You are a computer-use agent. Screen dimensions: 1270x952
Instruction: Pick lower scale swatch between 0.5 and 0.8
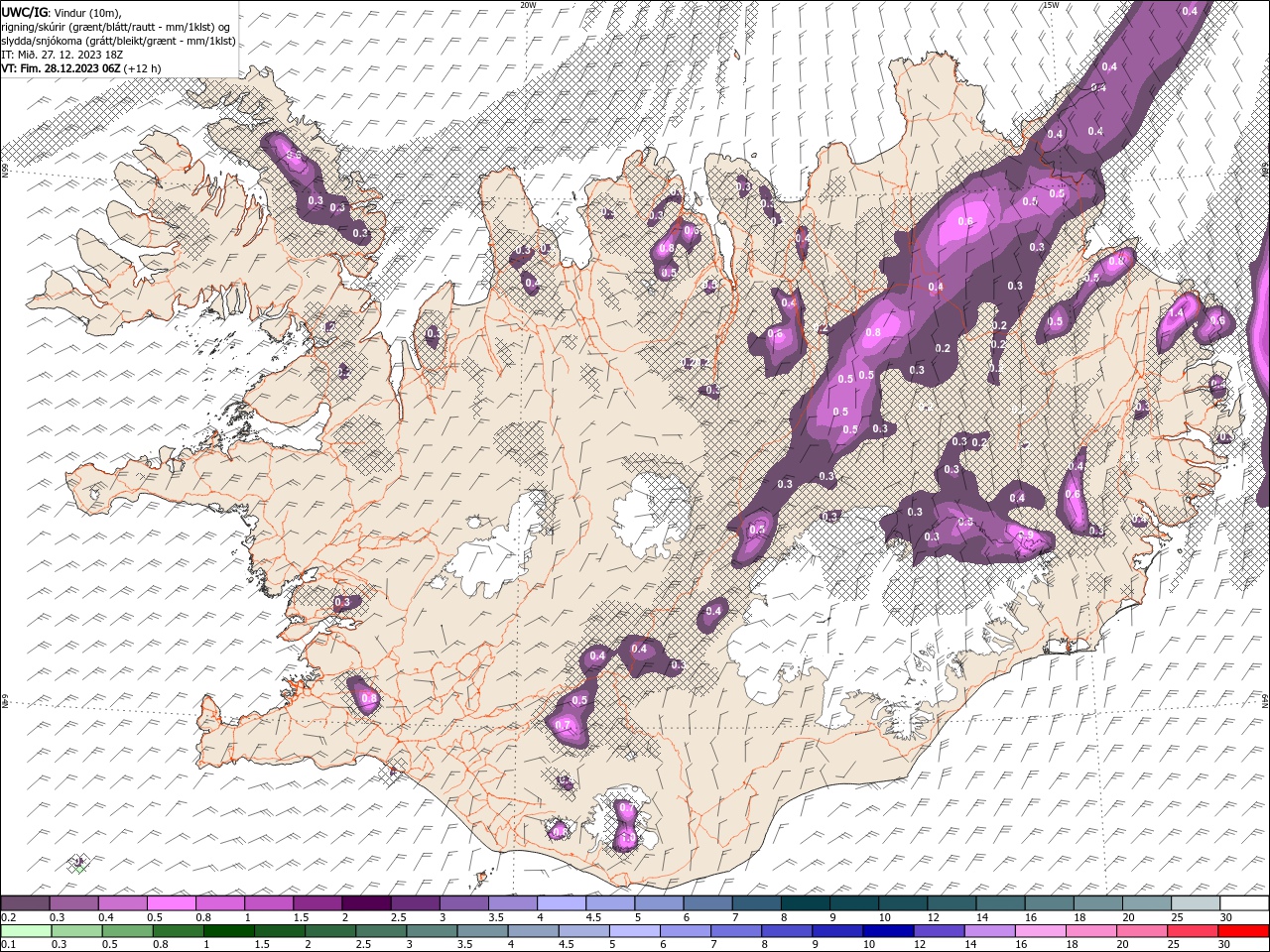coord(127,930)
